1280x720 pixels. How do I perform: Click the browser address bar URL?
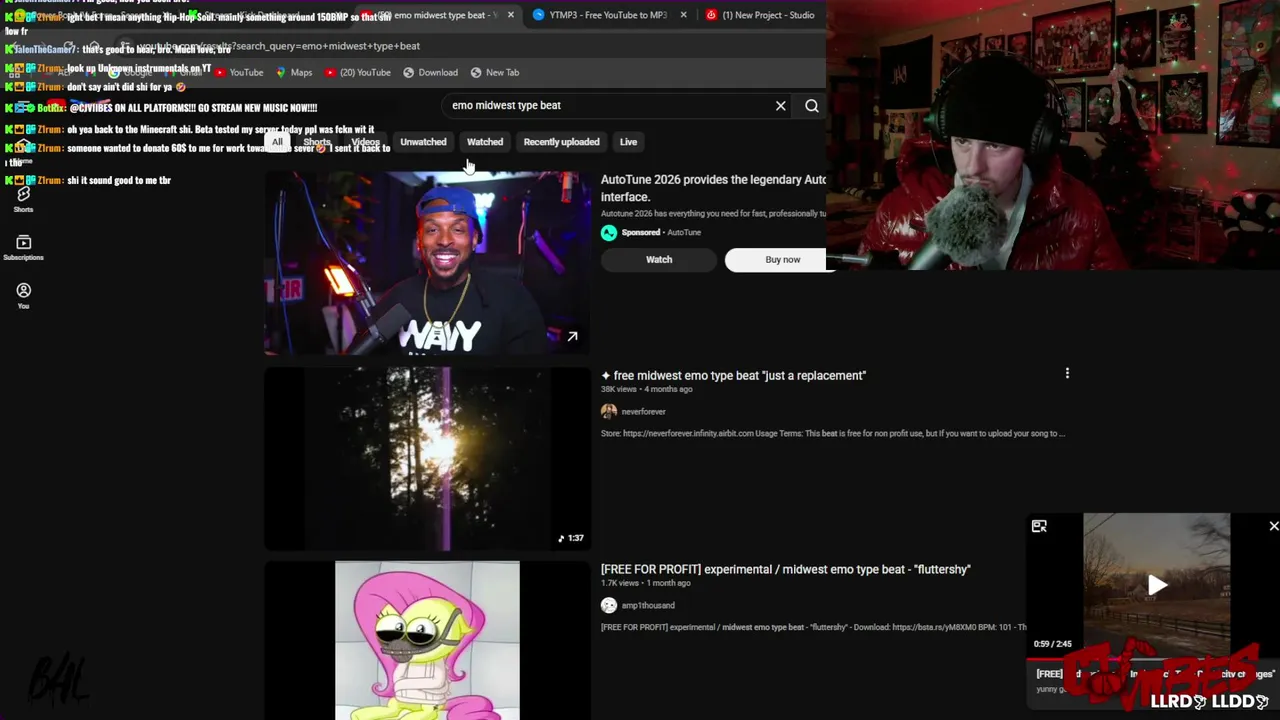click(x=280, y=46)
